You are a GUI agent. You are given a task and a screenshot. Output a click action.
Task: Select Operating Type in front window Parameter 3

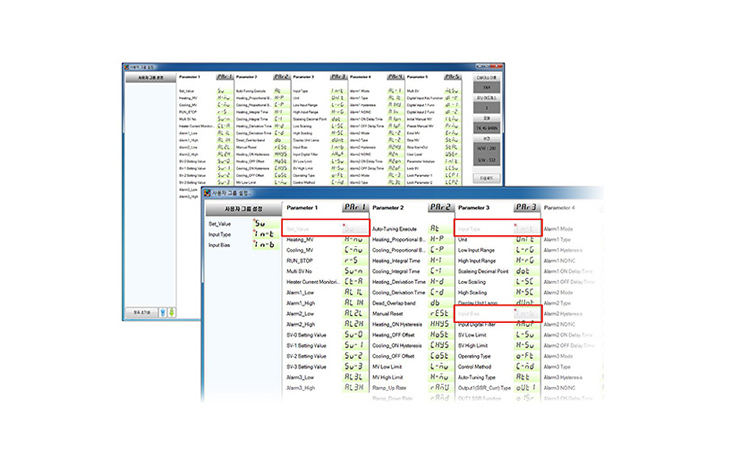pyautogui.click(x=474, y=356)
